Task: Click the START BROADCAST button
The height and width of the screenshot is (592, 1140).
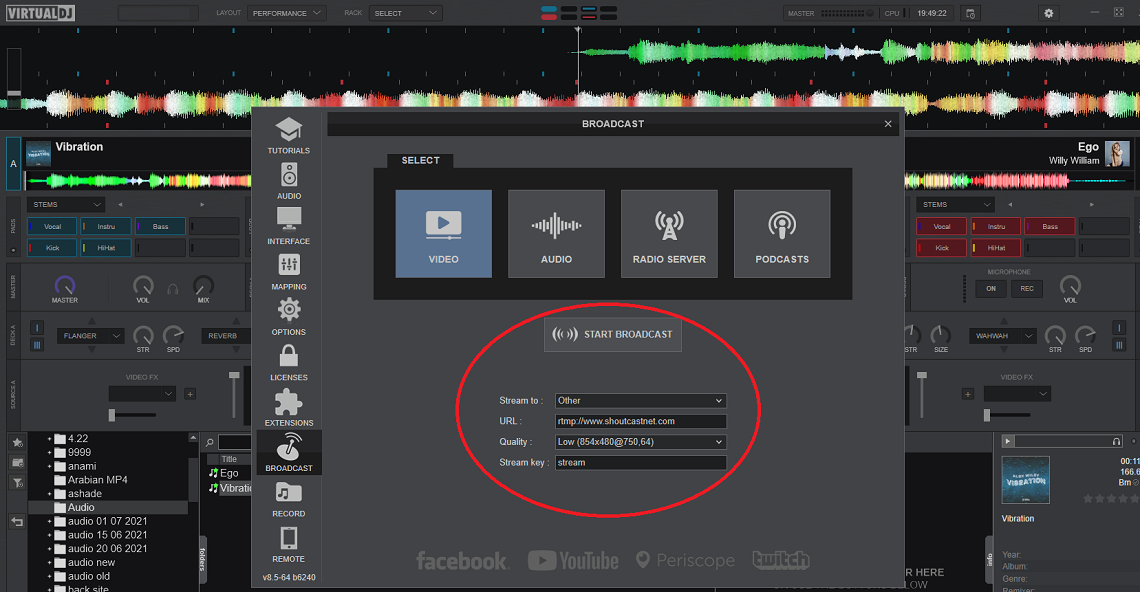Action: point(612,334)
